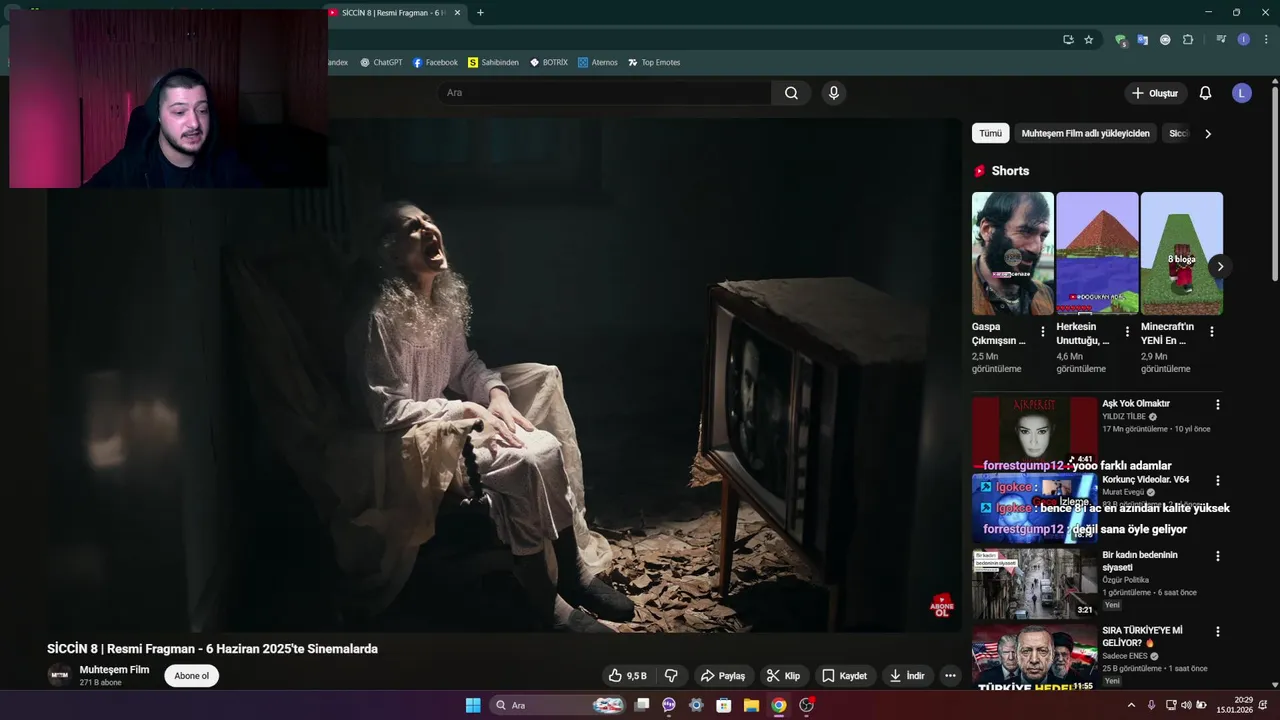Viewport: 1280px width, 720px height.
Task: Open Microsoft Store from taskbar
Action: (723, 705)
